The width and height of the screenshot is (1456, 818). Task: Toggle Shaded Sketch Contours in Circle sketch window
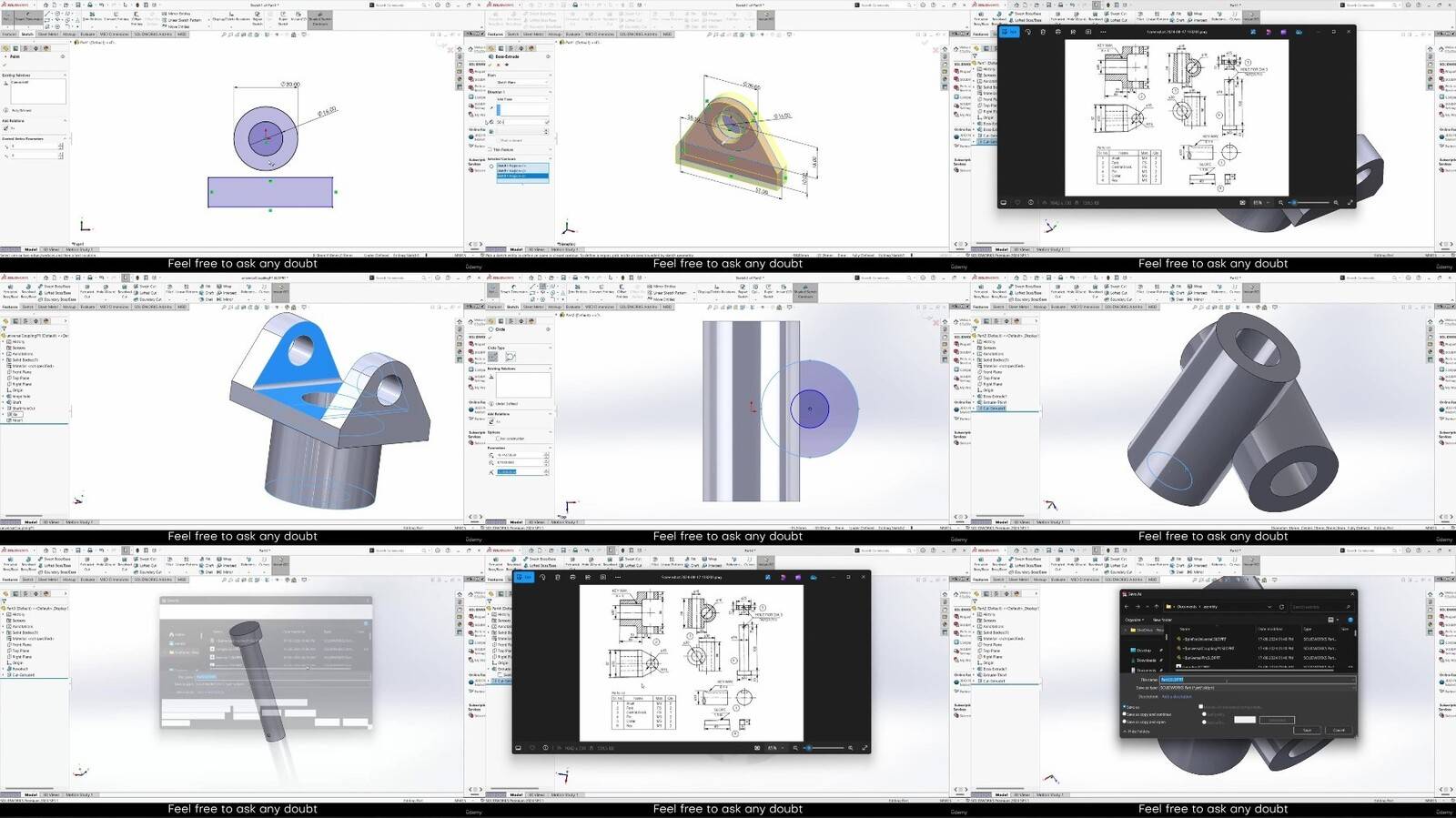[805, 293]
